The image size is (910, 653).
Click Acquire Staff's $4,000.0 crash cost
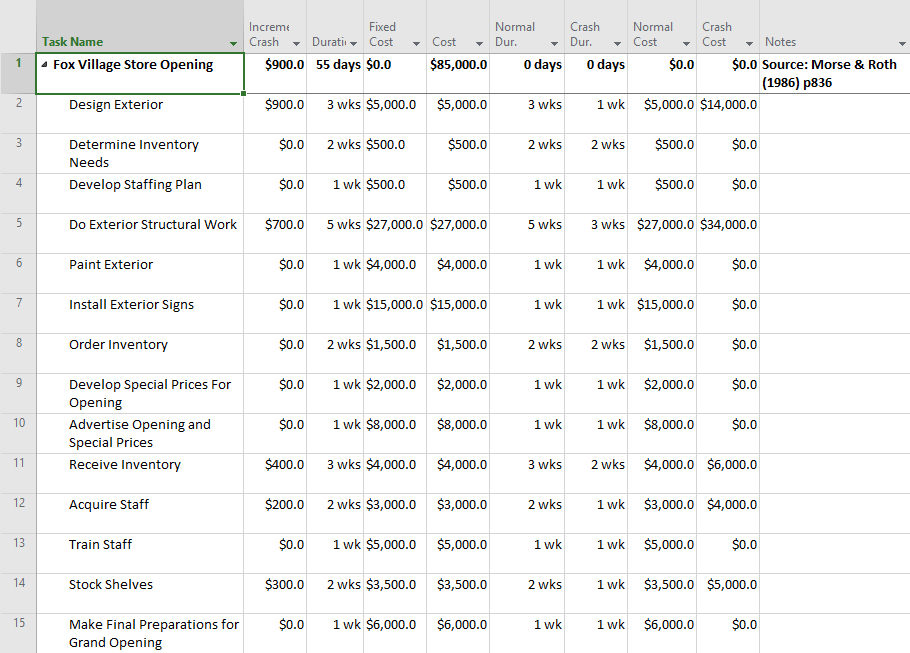pos(728,514)
